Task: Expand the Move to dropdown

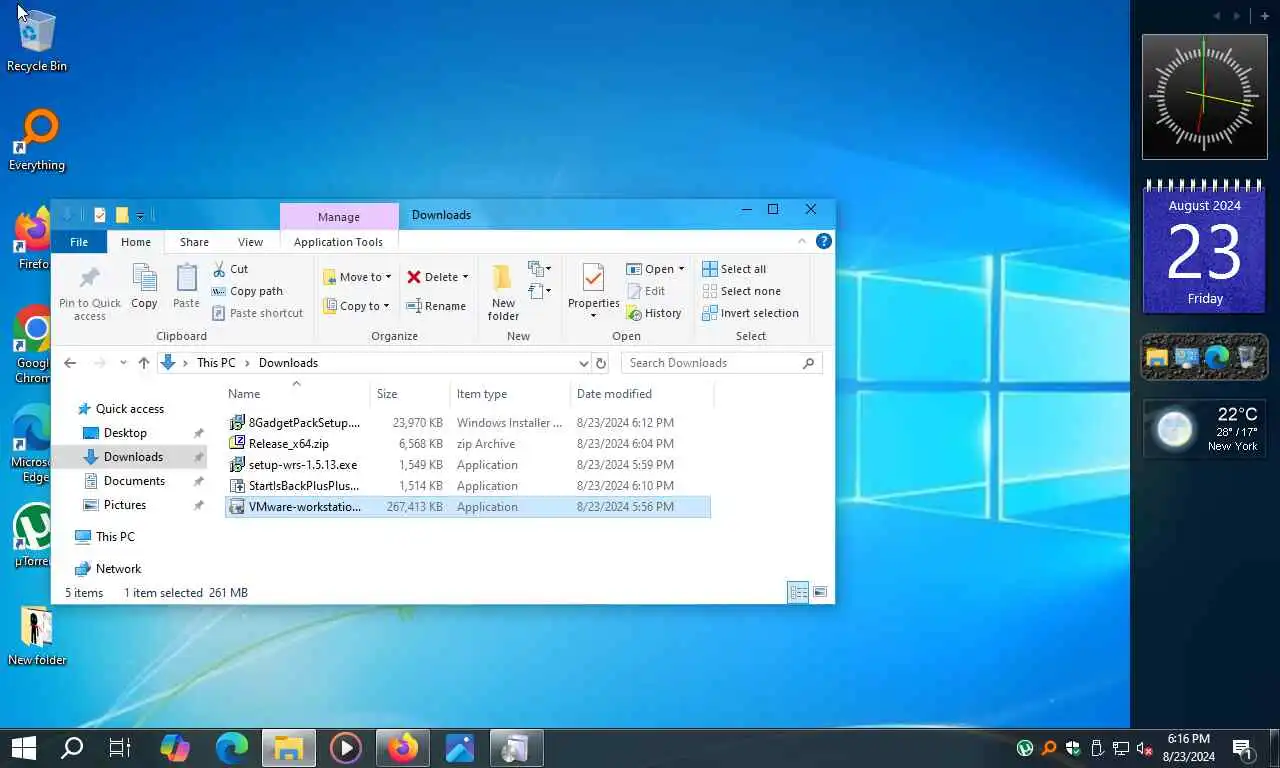Action: click(388, 277)
